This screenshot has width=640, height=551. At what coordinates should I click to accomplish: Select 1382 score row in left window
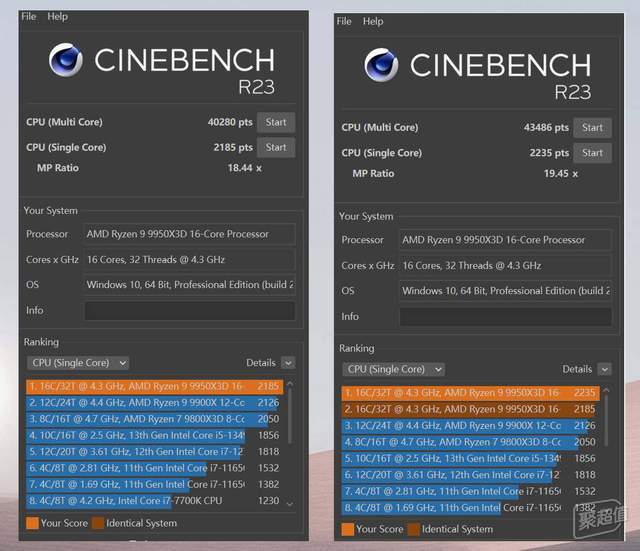point(154,484)
